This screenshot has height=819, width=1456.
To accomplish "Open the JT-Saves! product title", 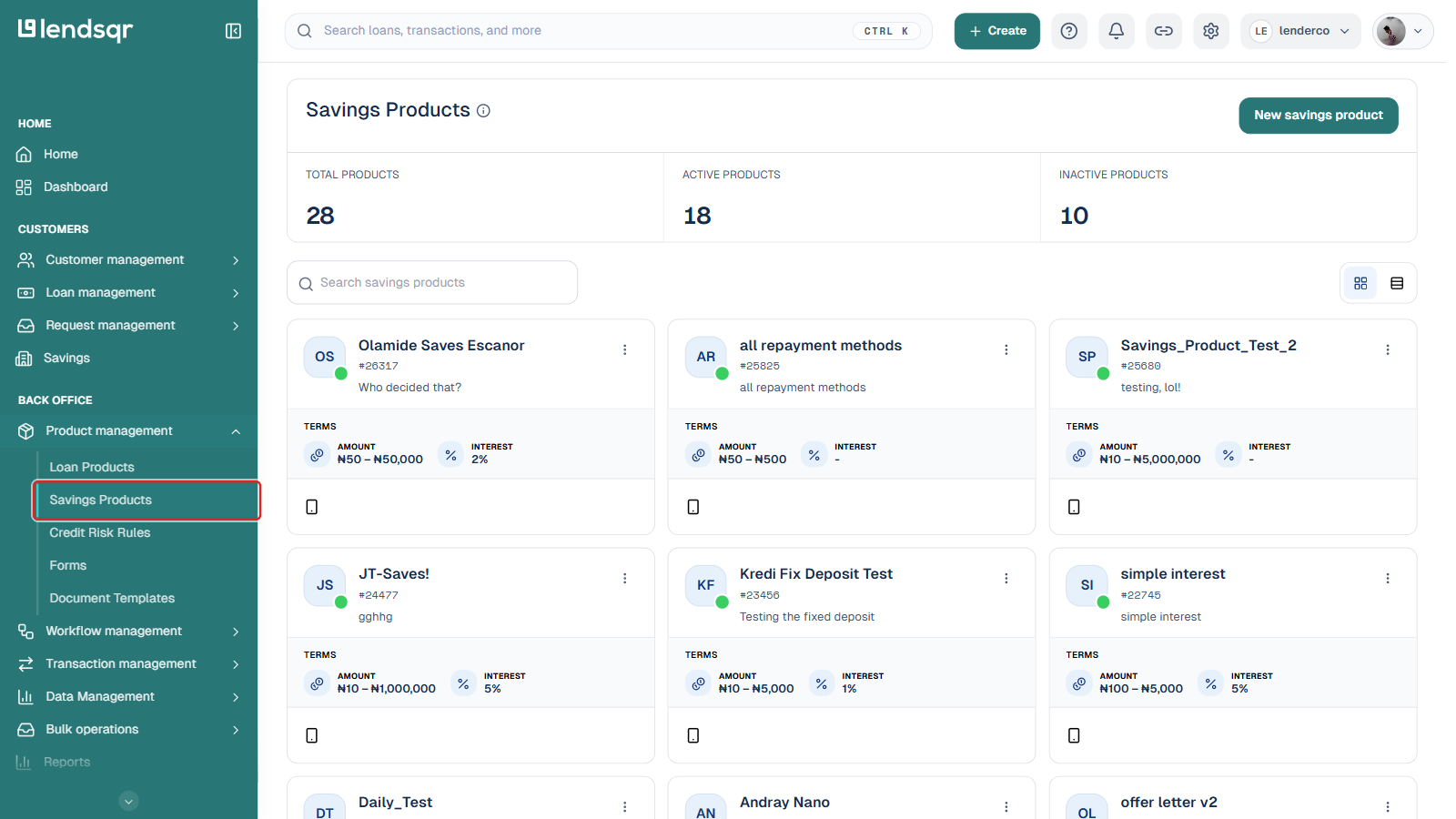I will tap(394, 574).
